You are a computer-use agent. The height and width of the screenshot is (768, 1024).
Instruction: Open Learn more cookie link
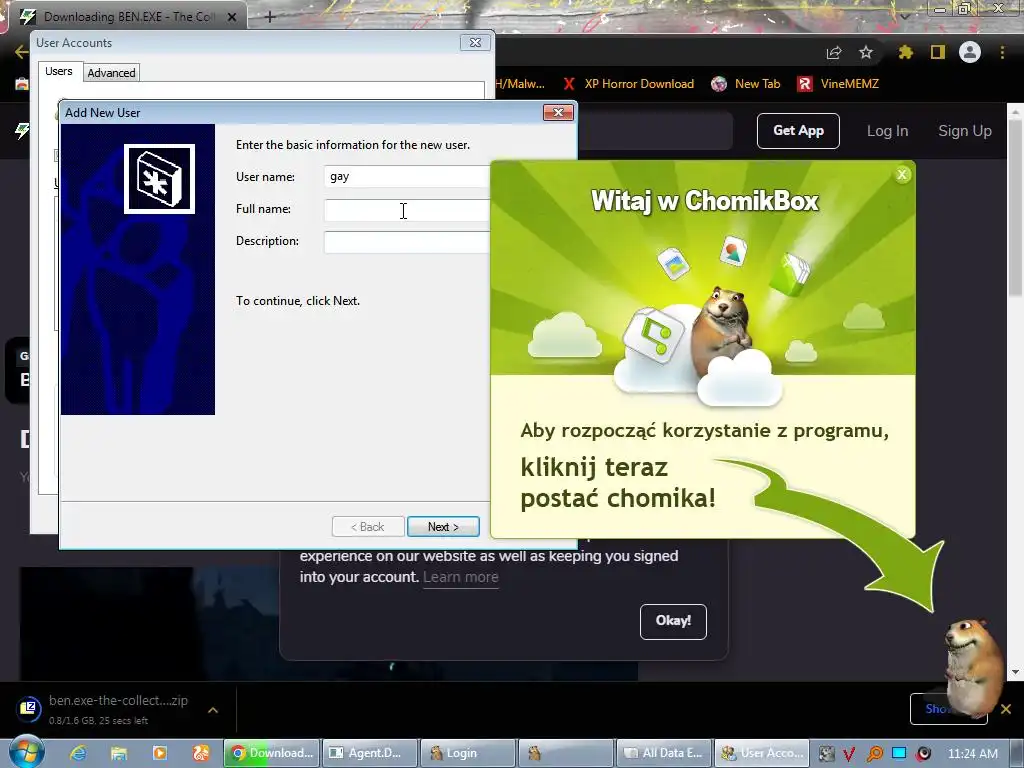[460, 577]
